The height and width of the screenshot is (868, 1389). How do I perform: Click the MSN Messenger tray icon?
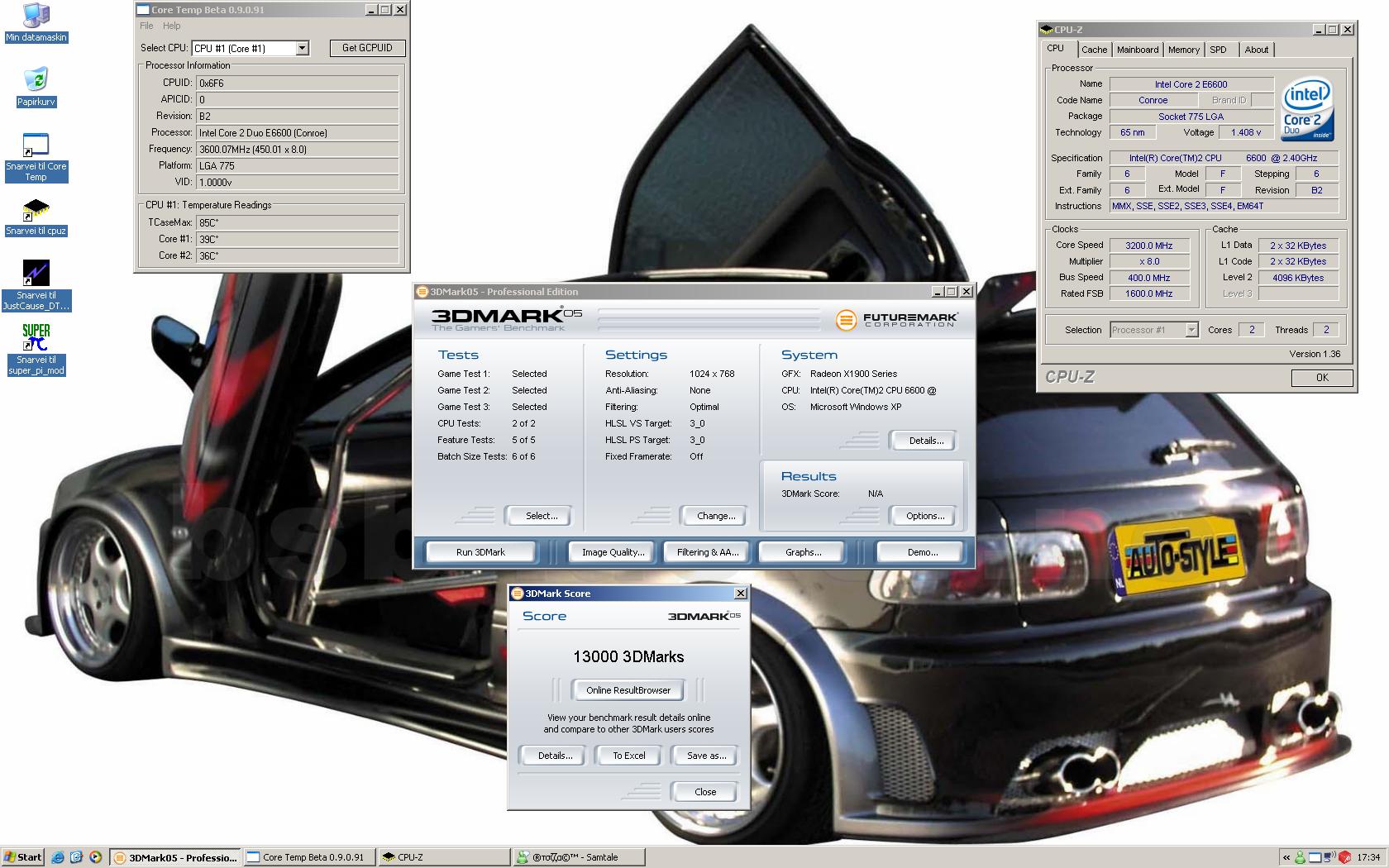[1300, 857]
